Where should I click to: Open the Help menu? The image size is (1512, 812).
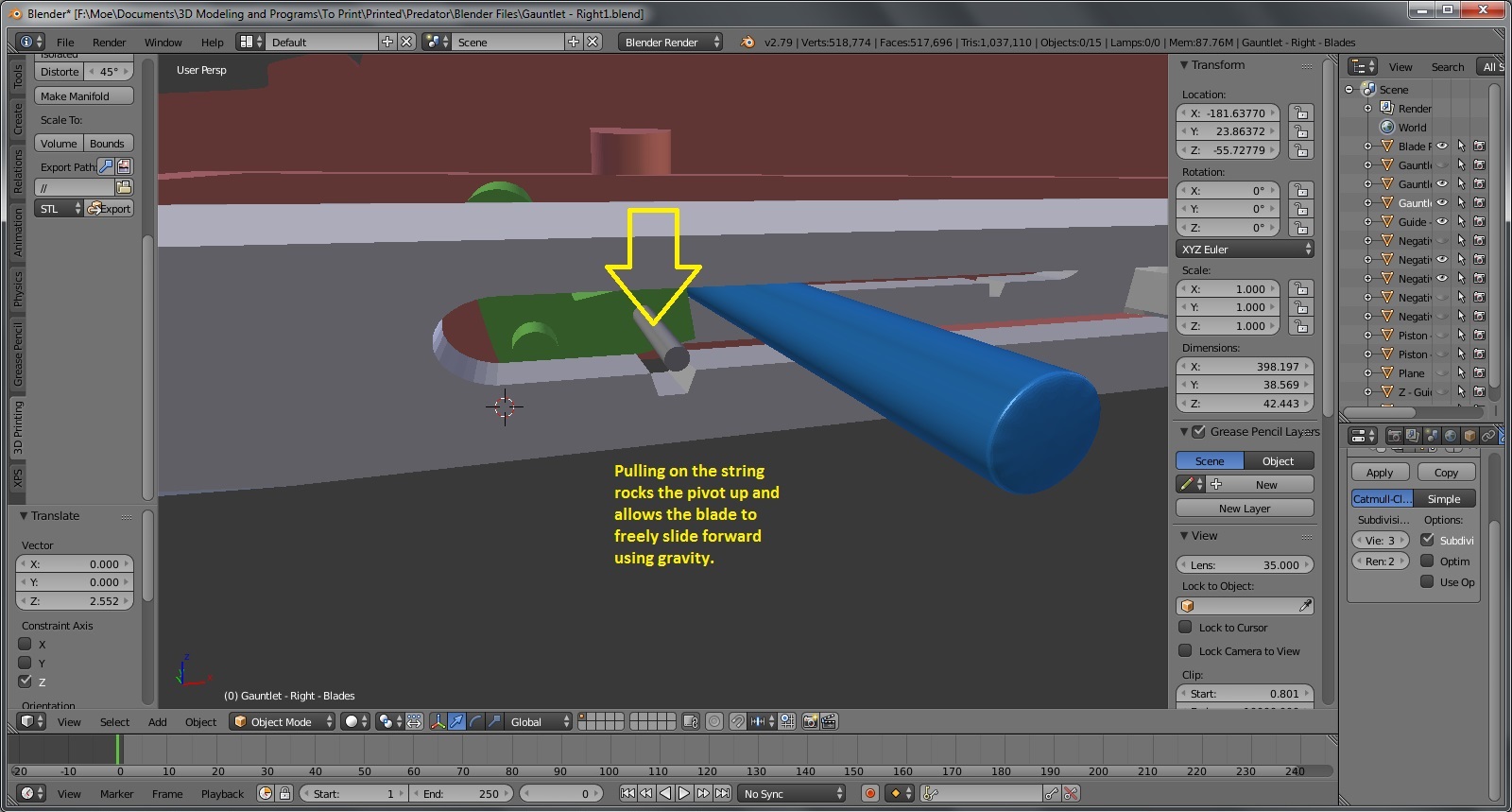point(212,43)
